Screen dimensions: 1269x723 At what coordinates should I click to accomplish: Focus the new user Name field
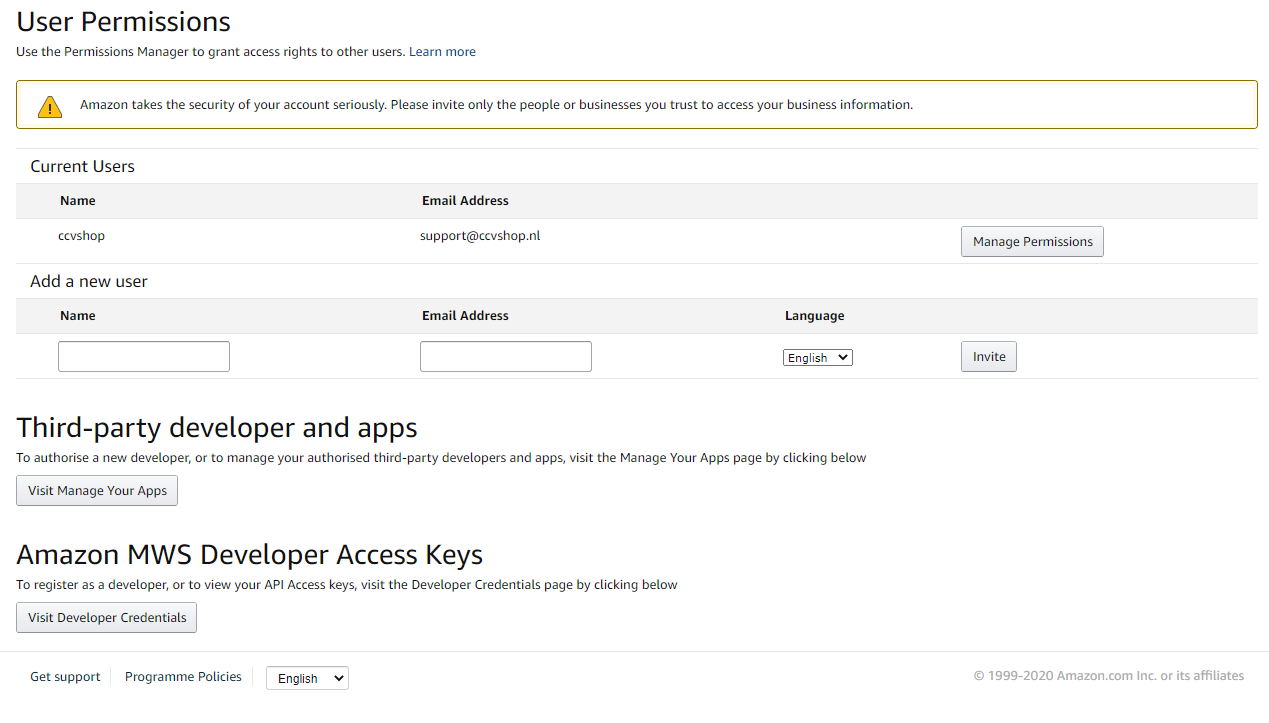coord(144,357)
